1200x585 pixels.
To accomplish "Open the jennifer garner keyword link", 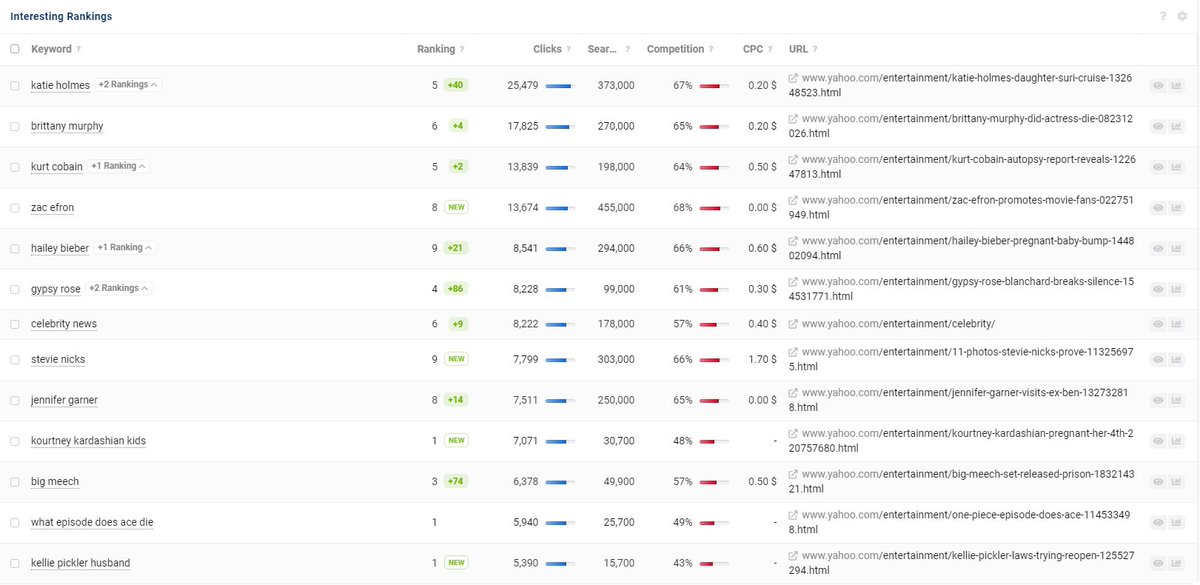I will click(x=64, y=400).
